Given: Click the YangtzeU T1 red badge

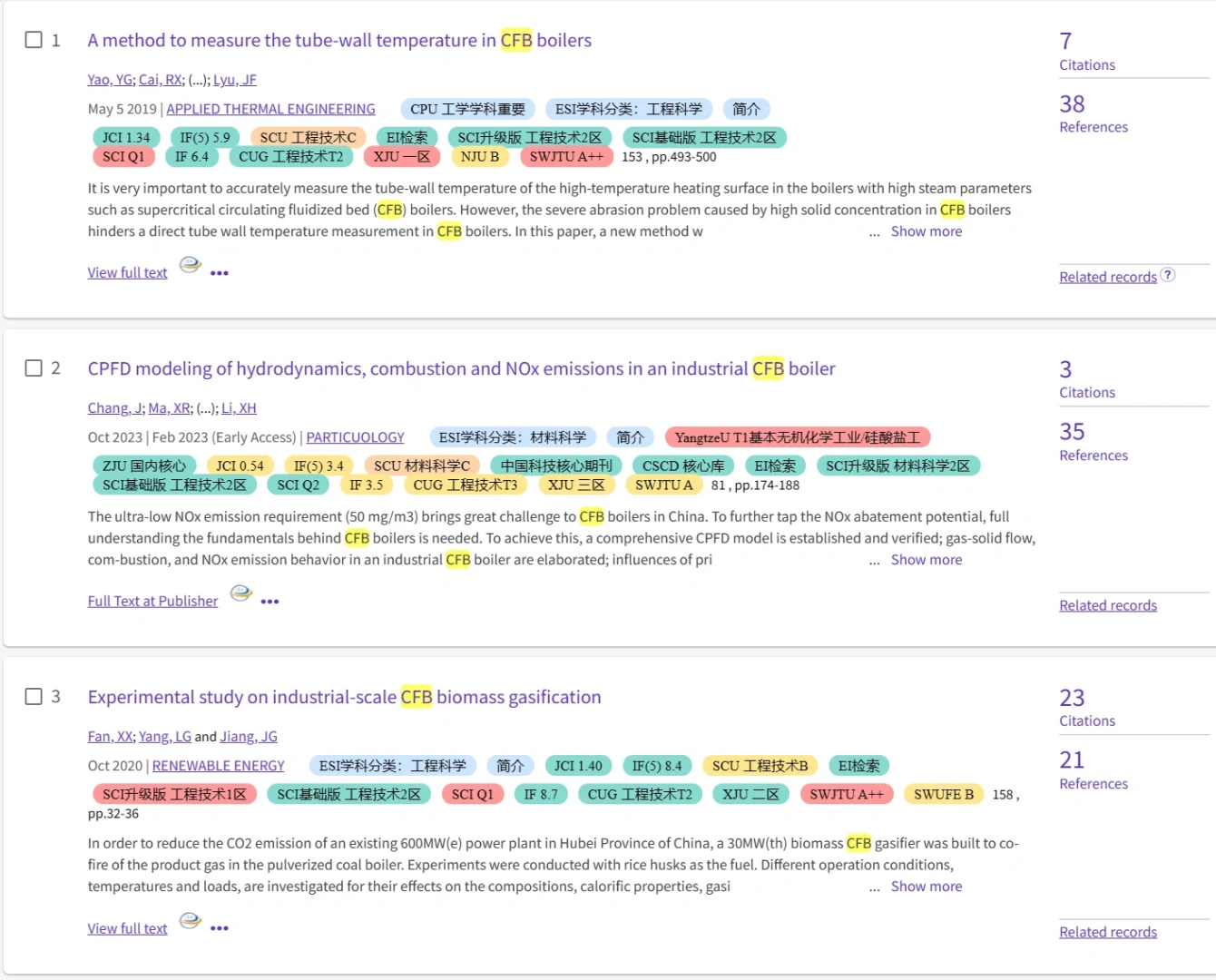Looking at the screenshot, I should coord(798,438).
